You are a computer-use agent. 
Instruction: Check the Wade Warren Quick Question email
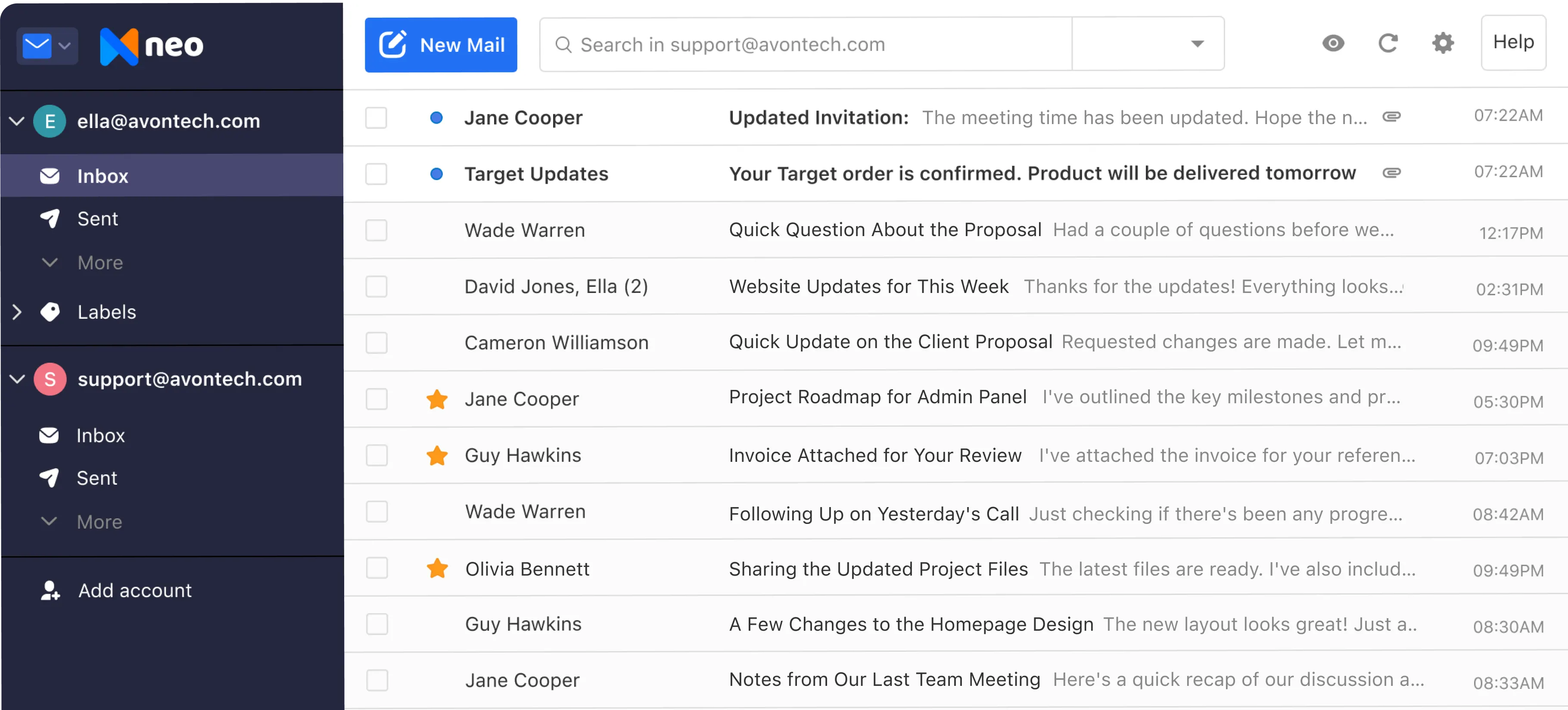[376, 230]
